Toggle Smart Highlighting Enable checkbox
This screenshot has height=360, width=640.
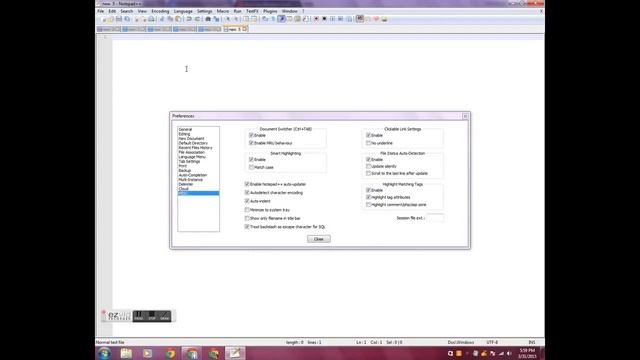(251, 159)
